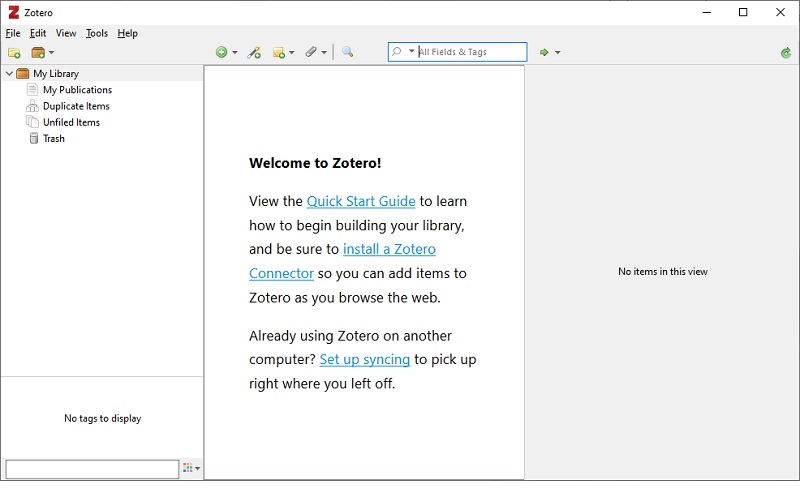This screenshot has width=800, height=493.
Task: Select My Library in the collections pane
Action: (56, 73)
